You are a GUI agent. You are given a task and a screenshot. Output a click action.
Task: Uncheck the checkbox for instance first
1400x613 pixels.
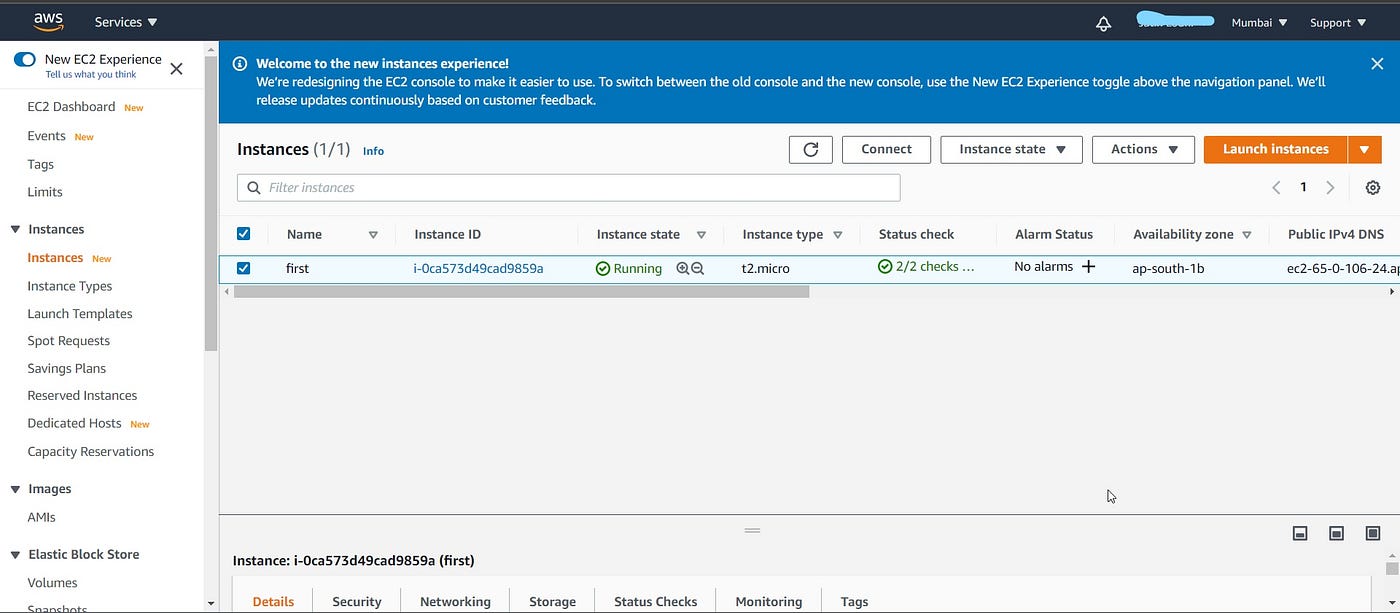point(243,268)
